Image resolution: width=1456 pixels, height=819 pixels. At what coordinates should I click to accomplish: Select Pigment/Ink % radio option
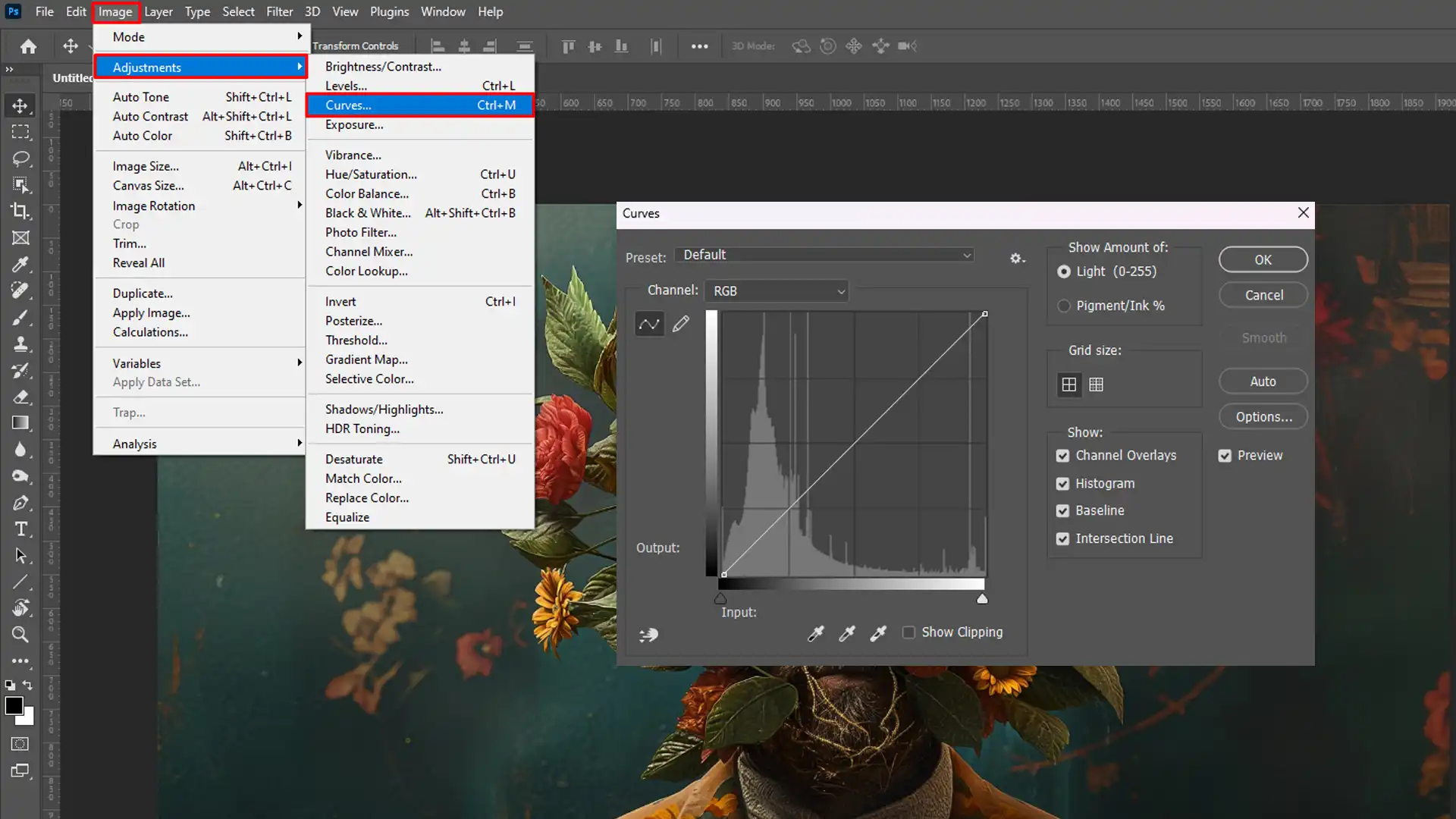click(x=1064, y=306)
